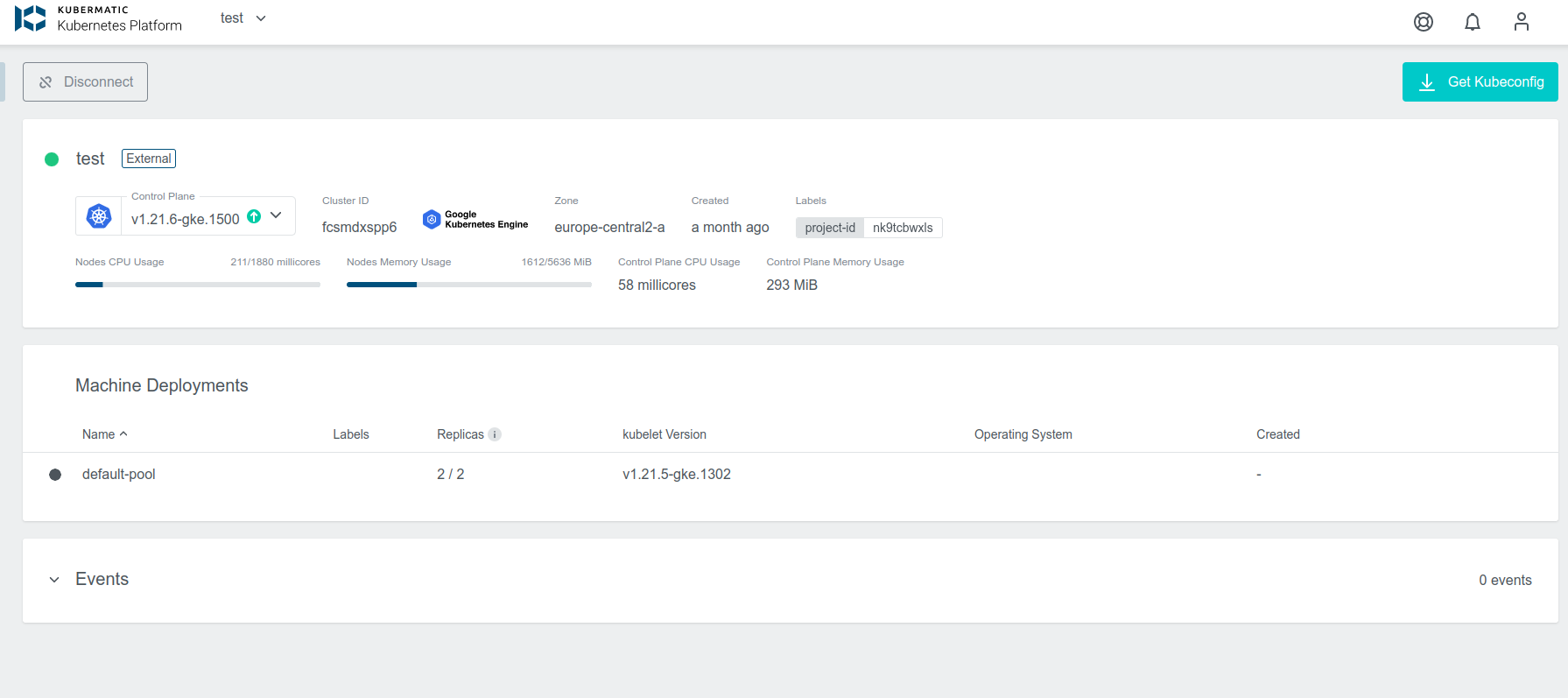
Task: Open the Control Plane version dropdown
Action: pyautogui.click(x=276, y=215)
